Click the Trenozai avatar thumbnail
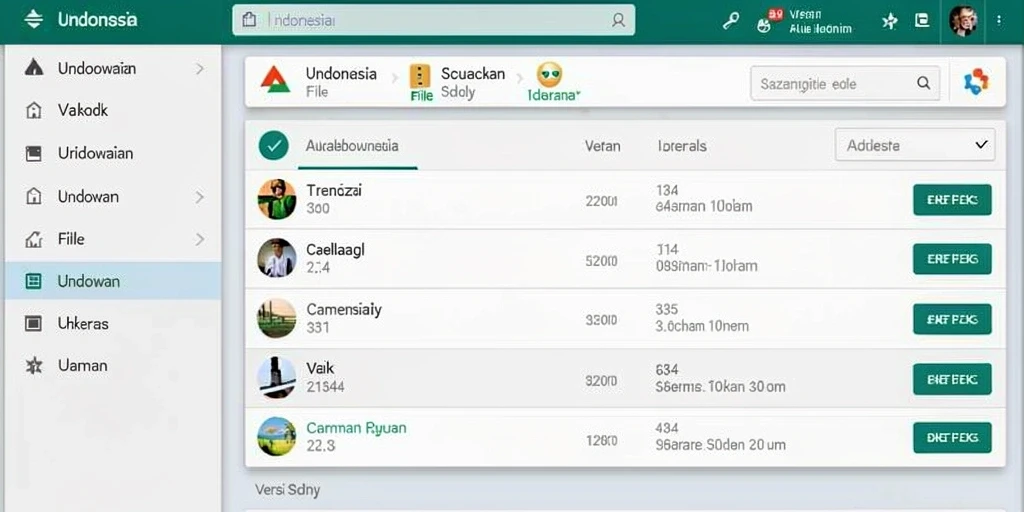This screenshot has width=1024, height=512. (x=277, y=199)
